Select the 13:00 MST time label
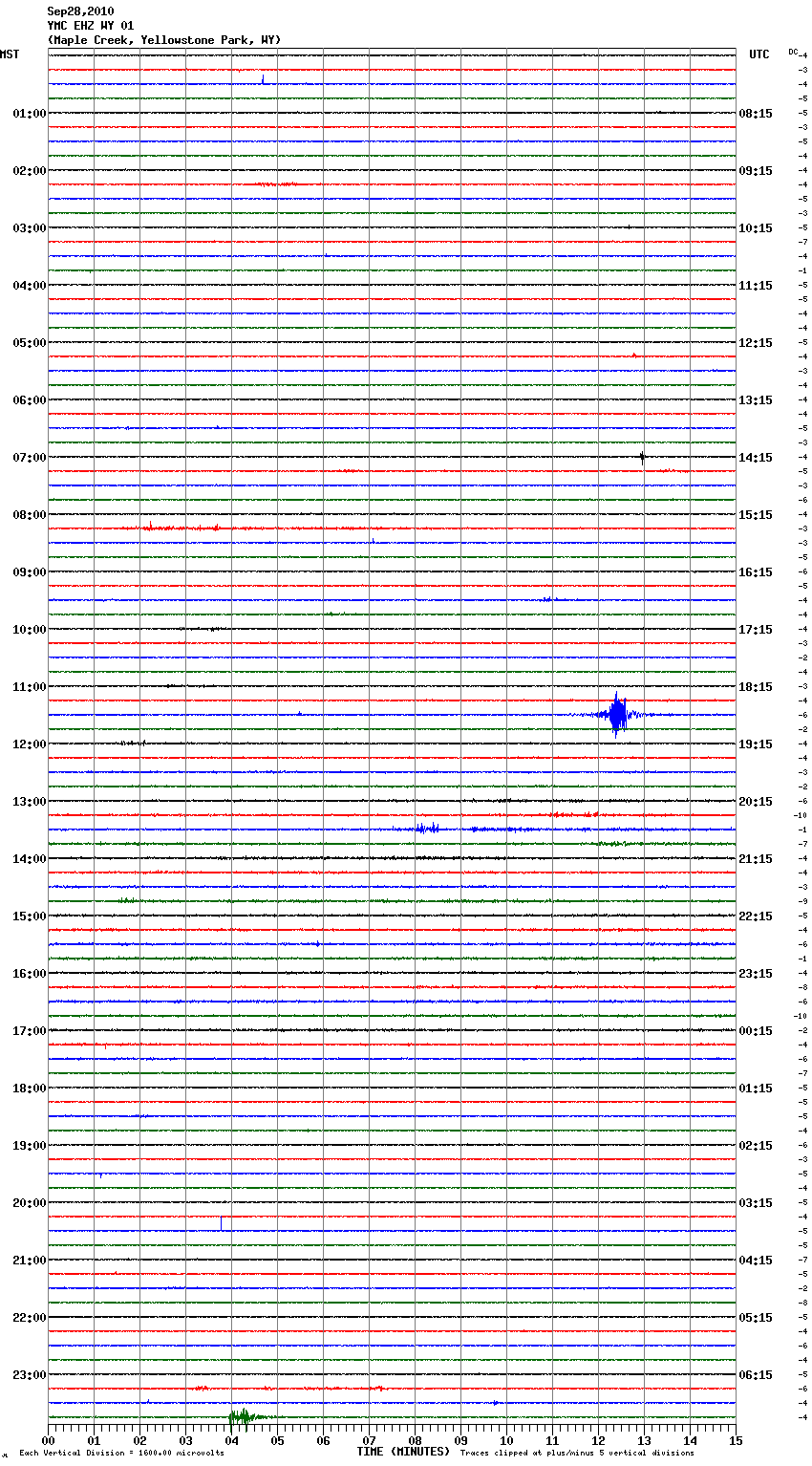 tap(29, 802)
